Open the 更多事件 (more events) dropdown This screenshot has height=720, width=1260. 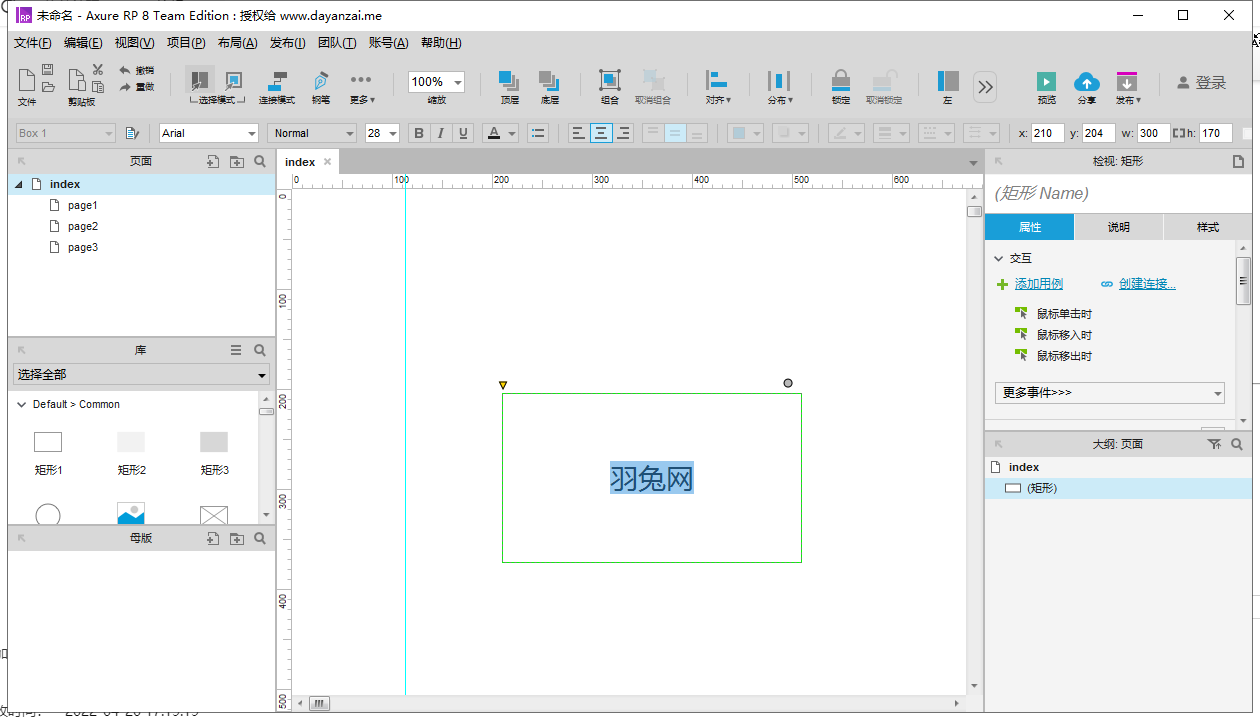(x=1110, y=393)
